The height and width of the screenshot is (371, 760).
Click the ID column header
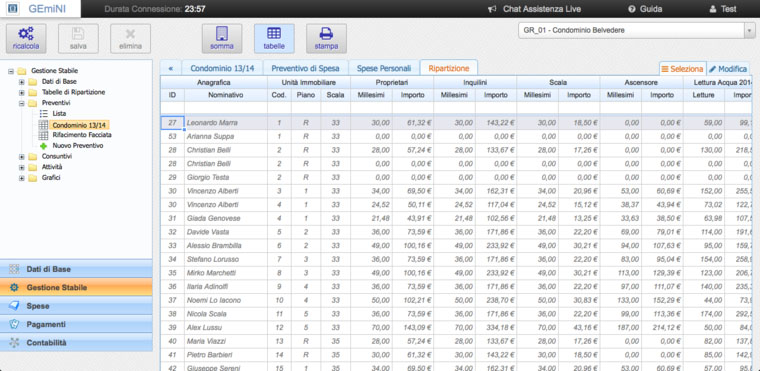pyautogui.click(x=173, y=95)
